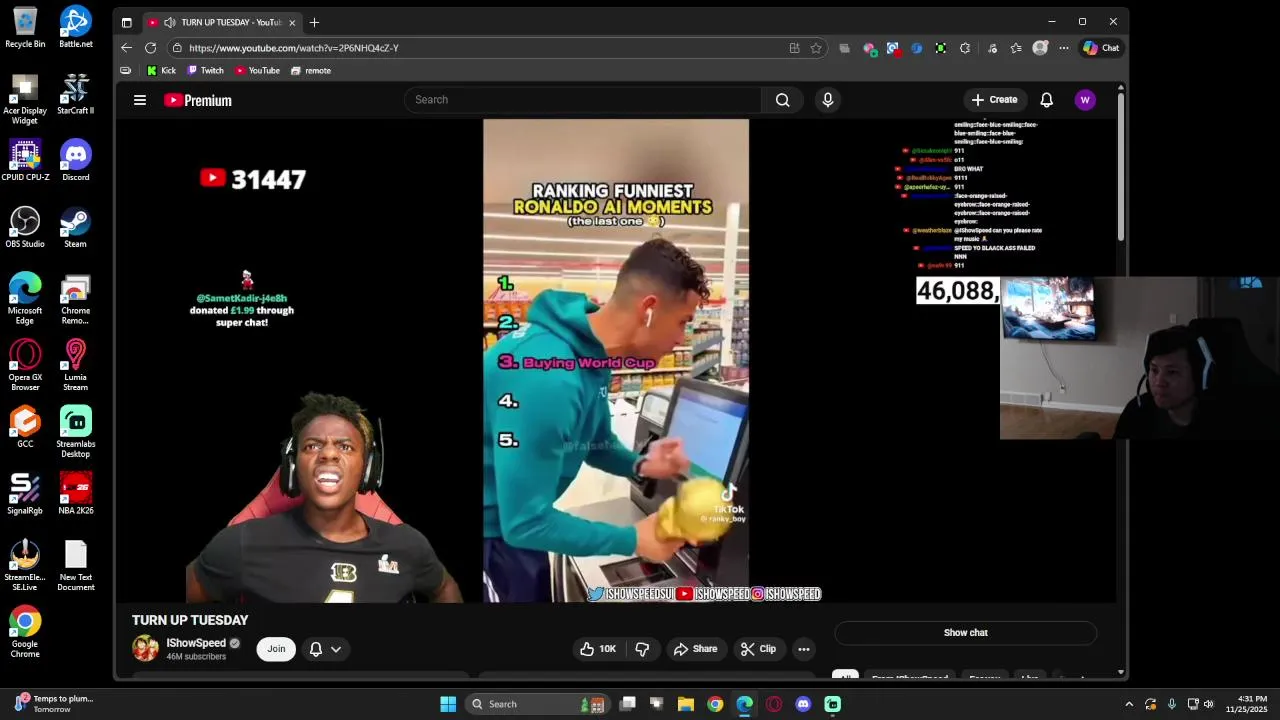Viewport: 1280px width, 720px height.
Task: Click the YouTube Premium logo
Action: tap(198, 100)
